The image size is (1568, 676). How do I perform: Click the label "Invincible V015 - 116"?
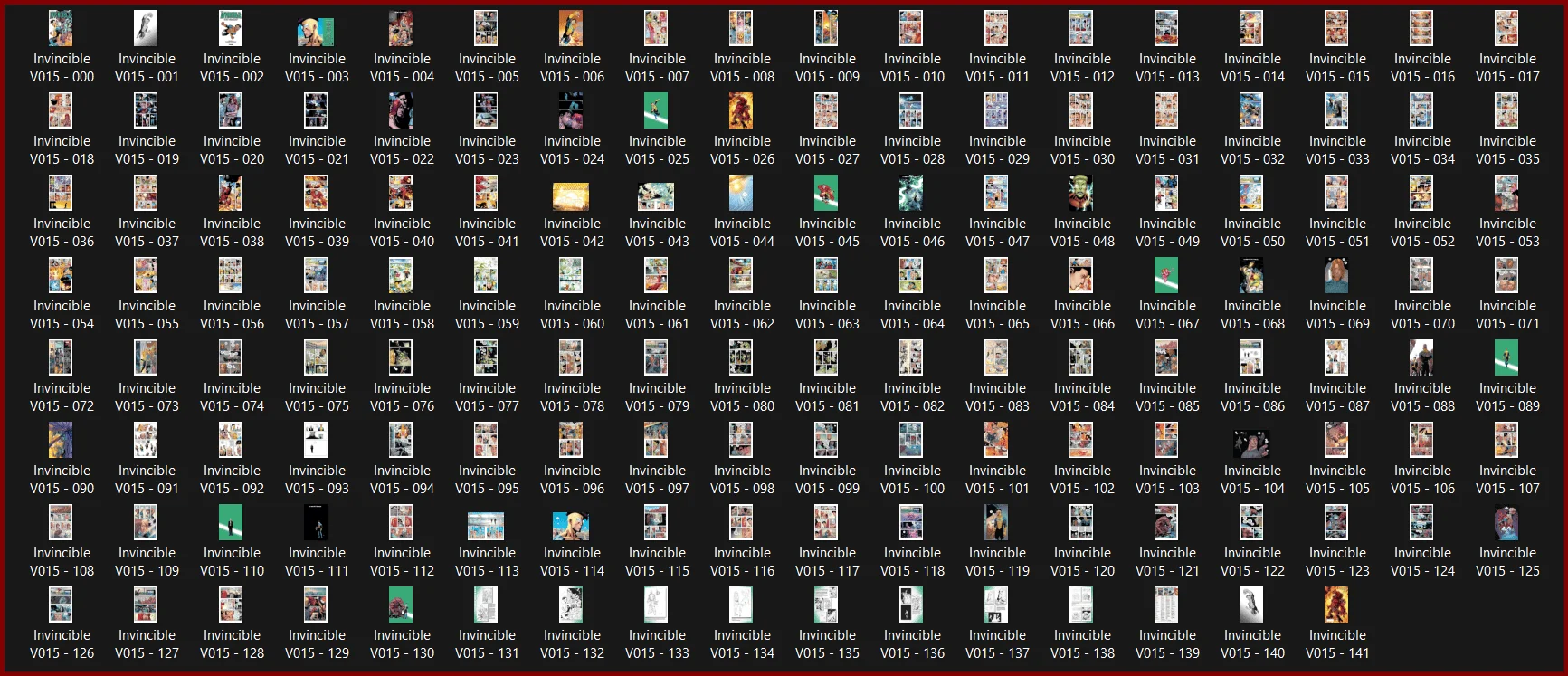742,562
